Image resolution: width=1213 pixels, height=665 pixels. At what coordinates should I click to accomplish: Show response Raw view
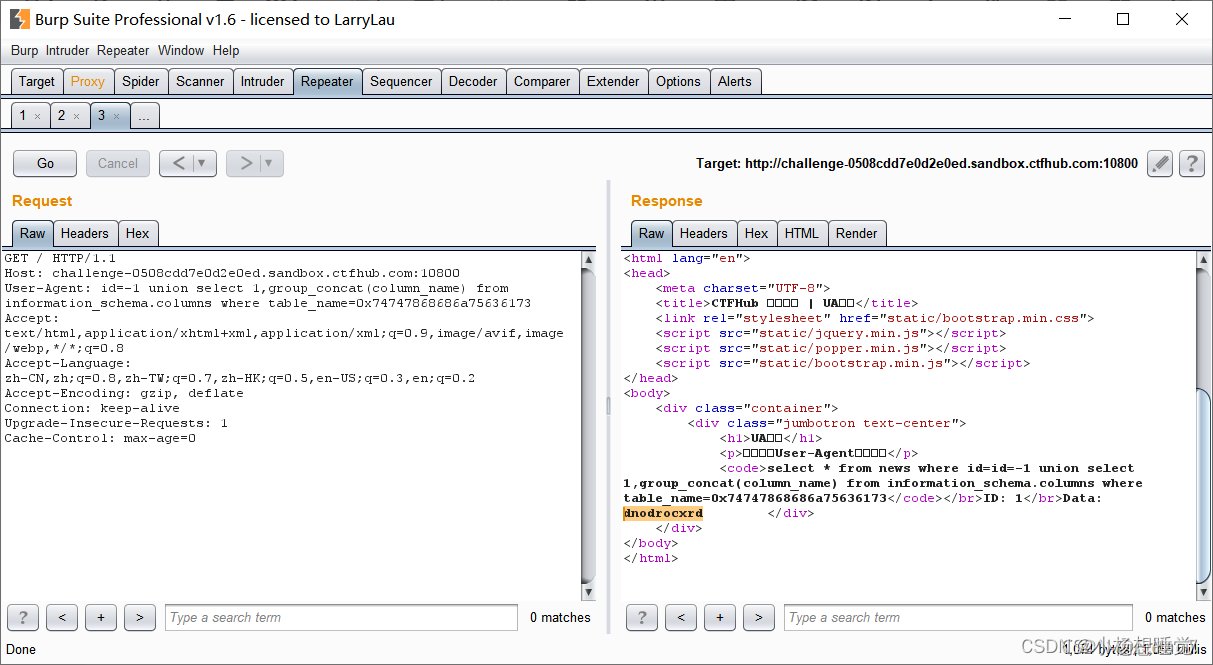pos(652,233)
